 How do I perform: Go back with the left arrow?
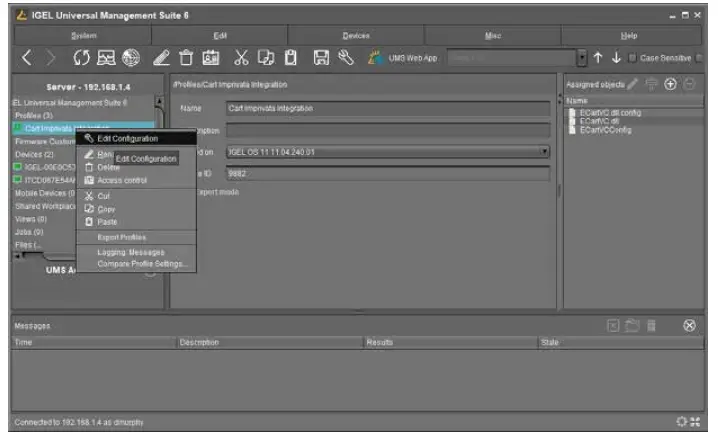tap(27, 58)
